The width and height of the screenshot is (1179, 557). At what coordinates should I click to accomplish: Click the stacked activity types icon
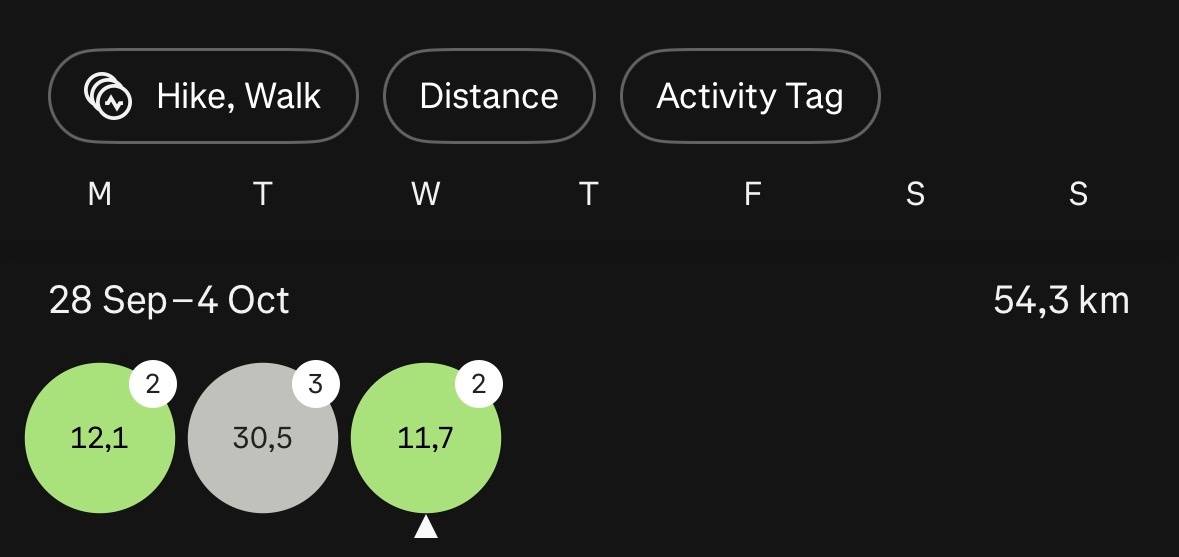[108, 96]
